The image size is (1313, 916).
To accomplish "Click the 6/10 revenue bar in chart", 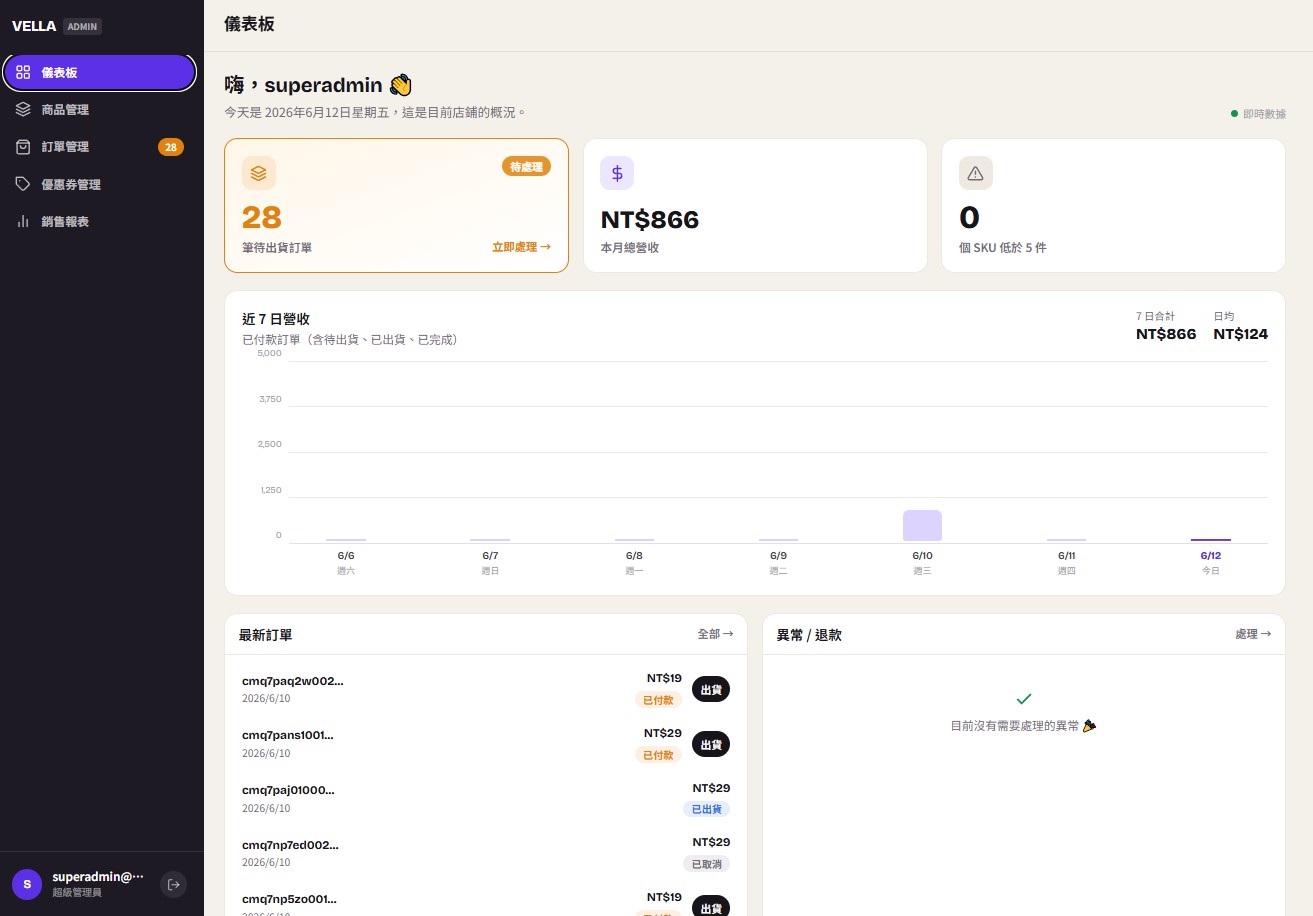I will (922, 526).
